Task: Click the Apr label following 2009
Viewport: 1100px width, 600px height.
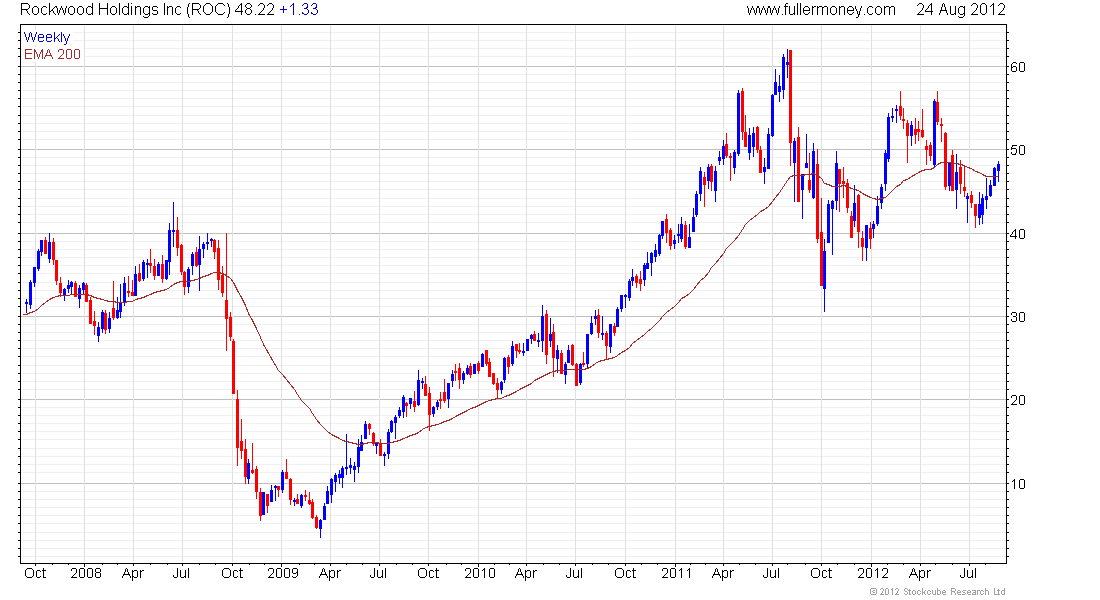Action: [x=330, y=573]
